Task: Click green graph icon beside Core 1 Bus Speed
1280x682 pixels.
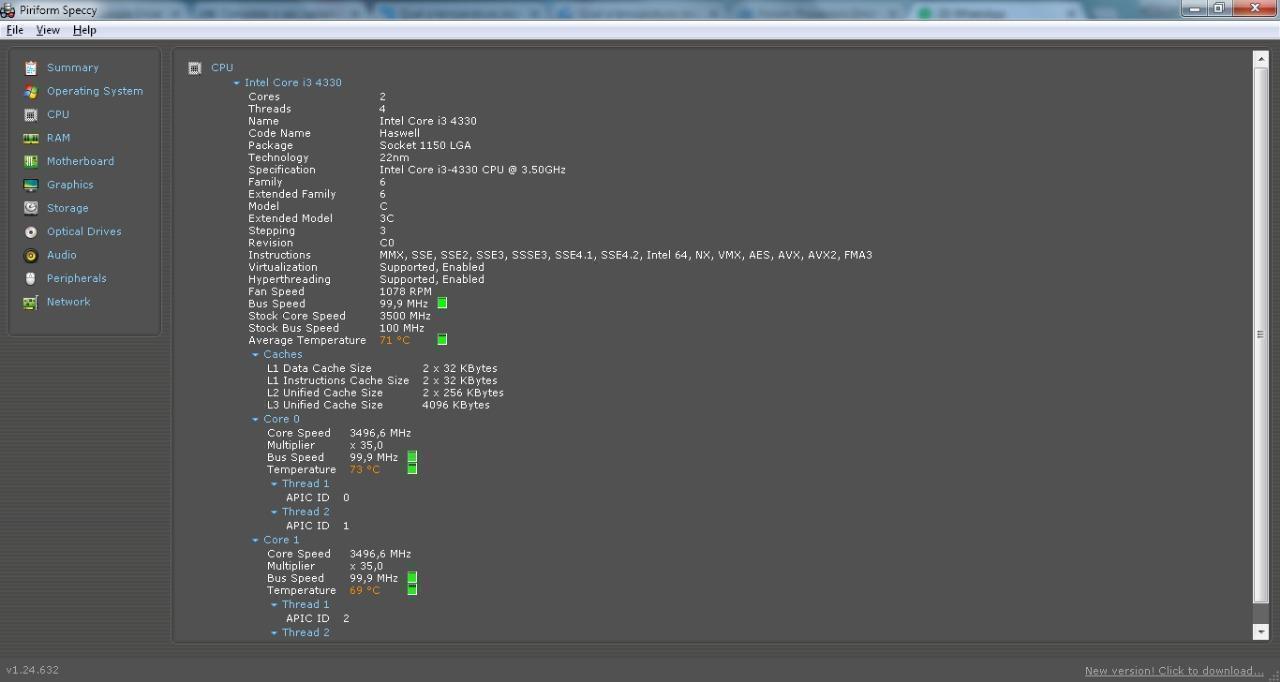Action: click(x=412, y=578)
